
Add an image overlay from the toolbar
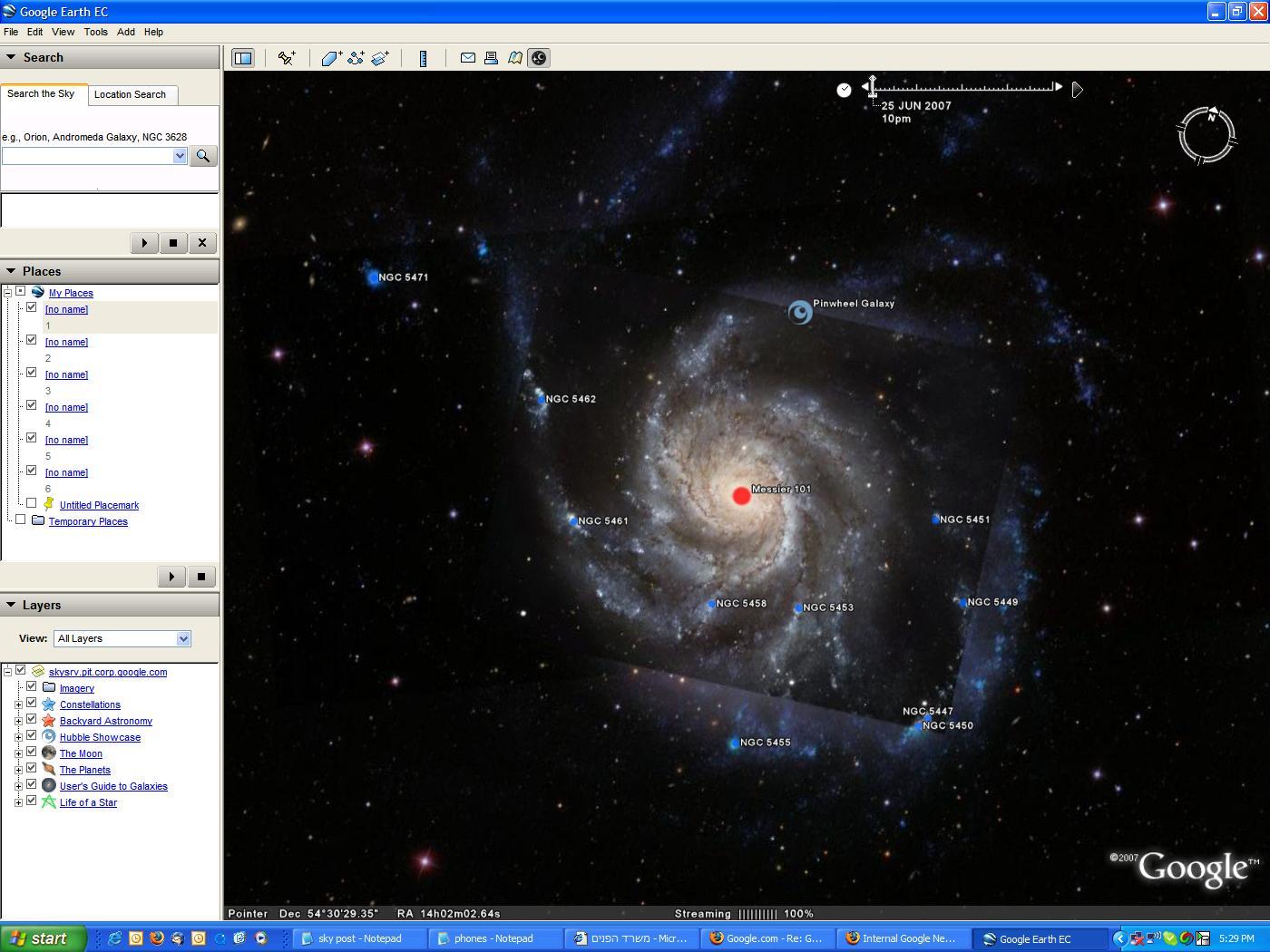[x=380, y=58]
